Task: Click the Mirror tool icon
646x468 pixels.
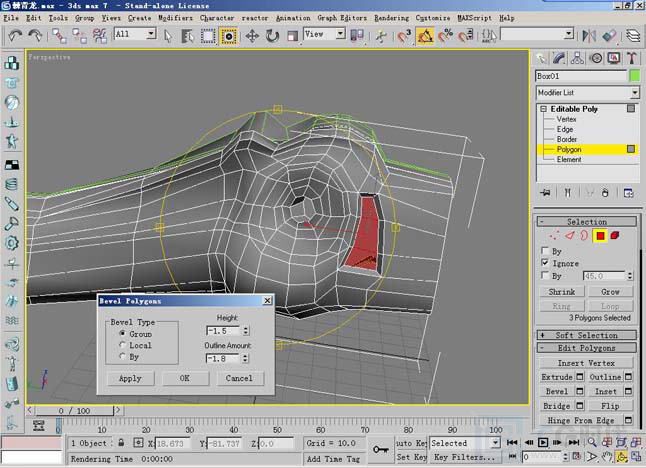Action: click(x=589, y=36)
